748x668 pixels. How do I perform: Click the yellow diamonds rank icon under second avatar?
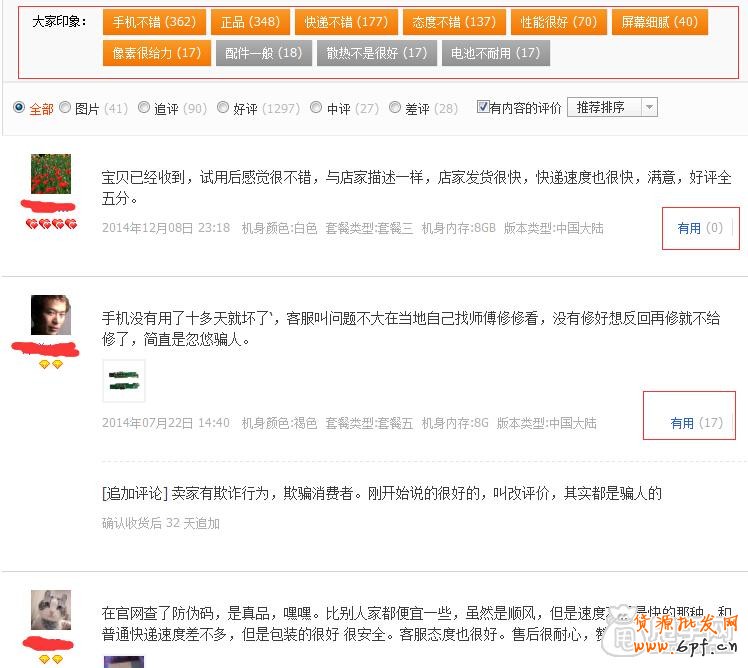[51, 365]
